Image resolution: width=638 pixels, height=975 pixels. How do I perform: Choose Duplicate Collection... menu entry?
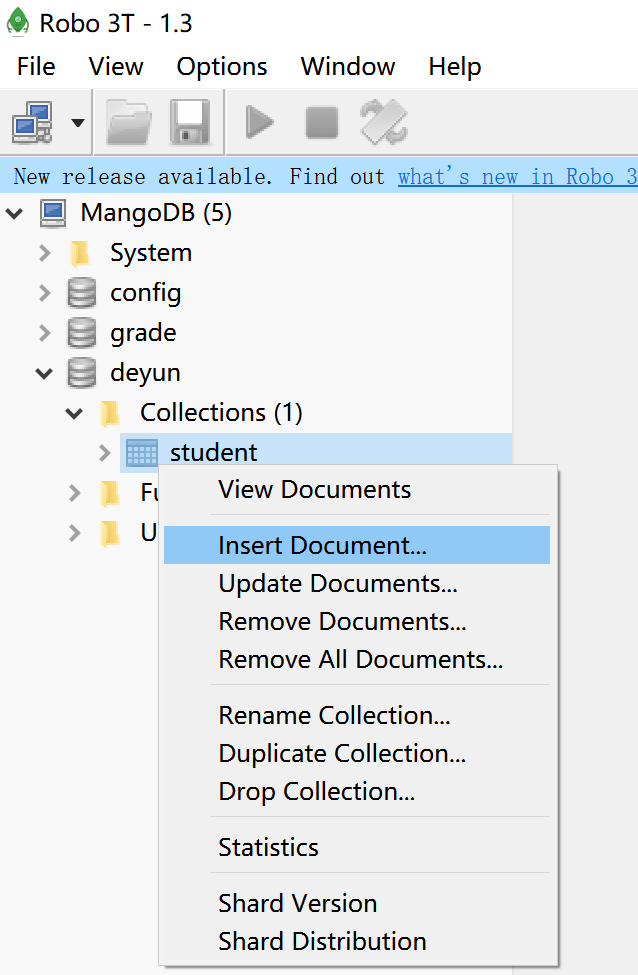point(357,753)
